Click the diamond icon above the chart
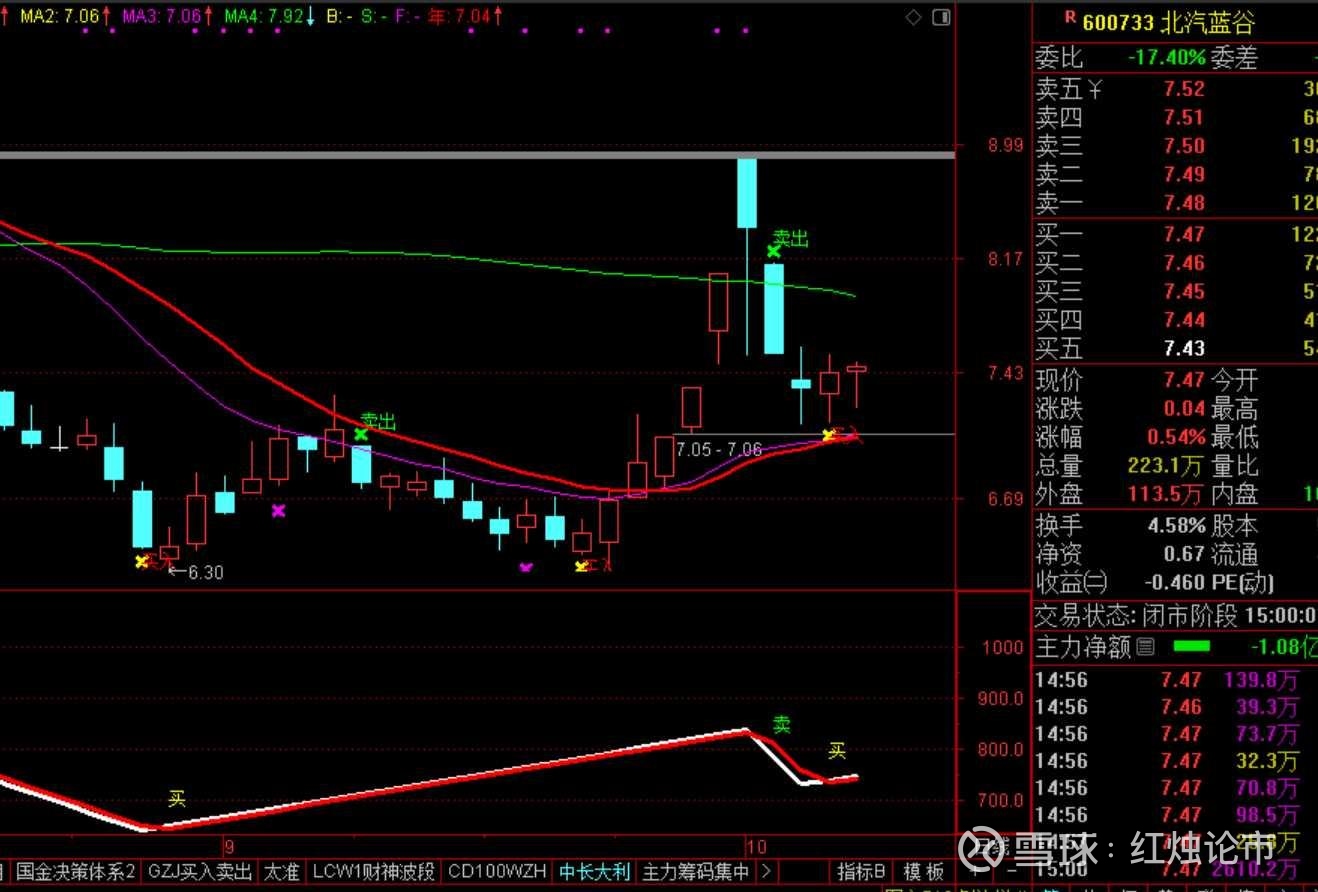This screenshot has width=1318, height=892. [x=913, y=17]
